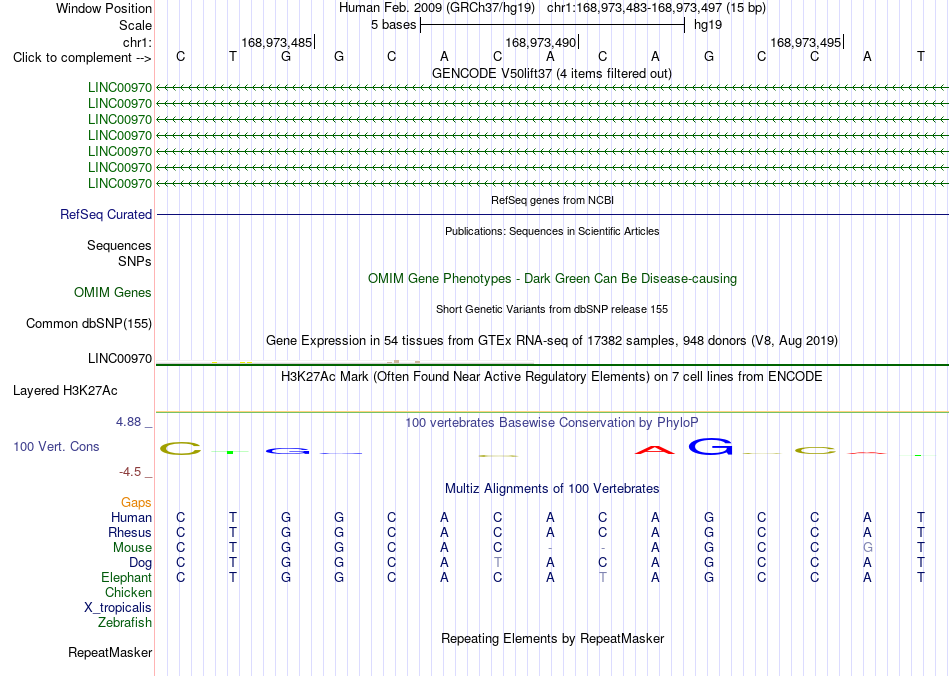950x676 pixels.
Task: Click the 168,973,490 position marker
Action: click(x=541, y=42)
